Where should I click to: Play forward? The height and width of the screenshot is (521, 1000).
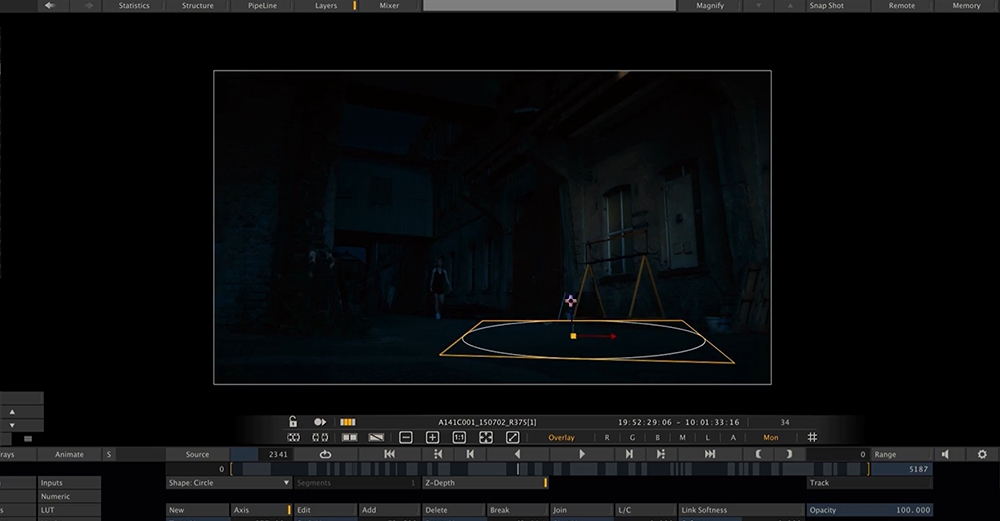point(582,454)
